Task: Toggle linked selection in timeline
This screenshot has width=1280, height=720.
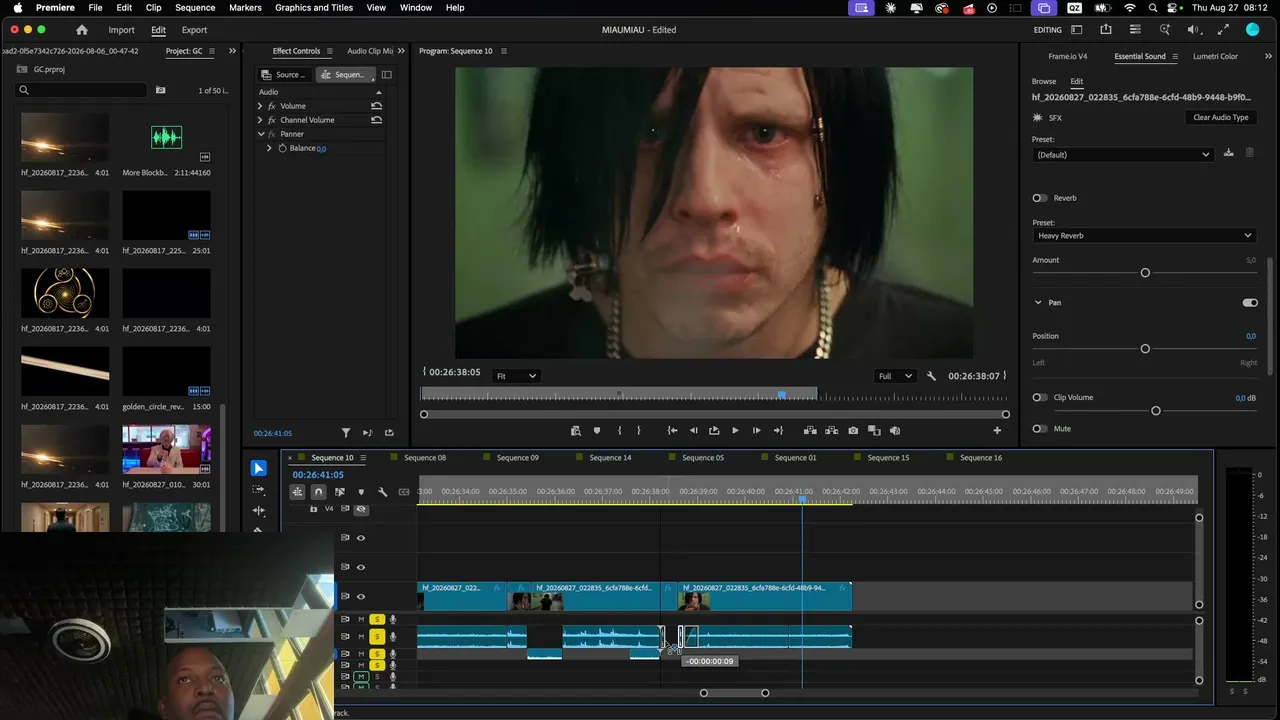Action: 340,492
